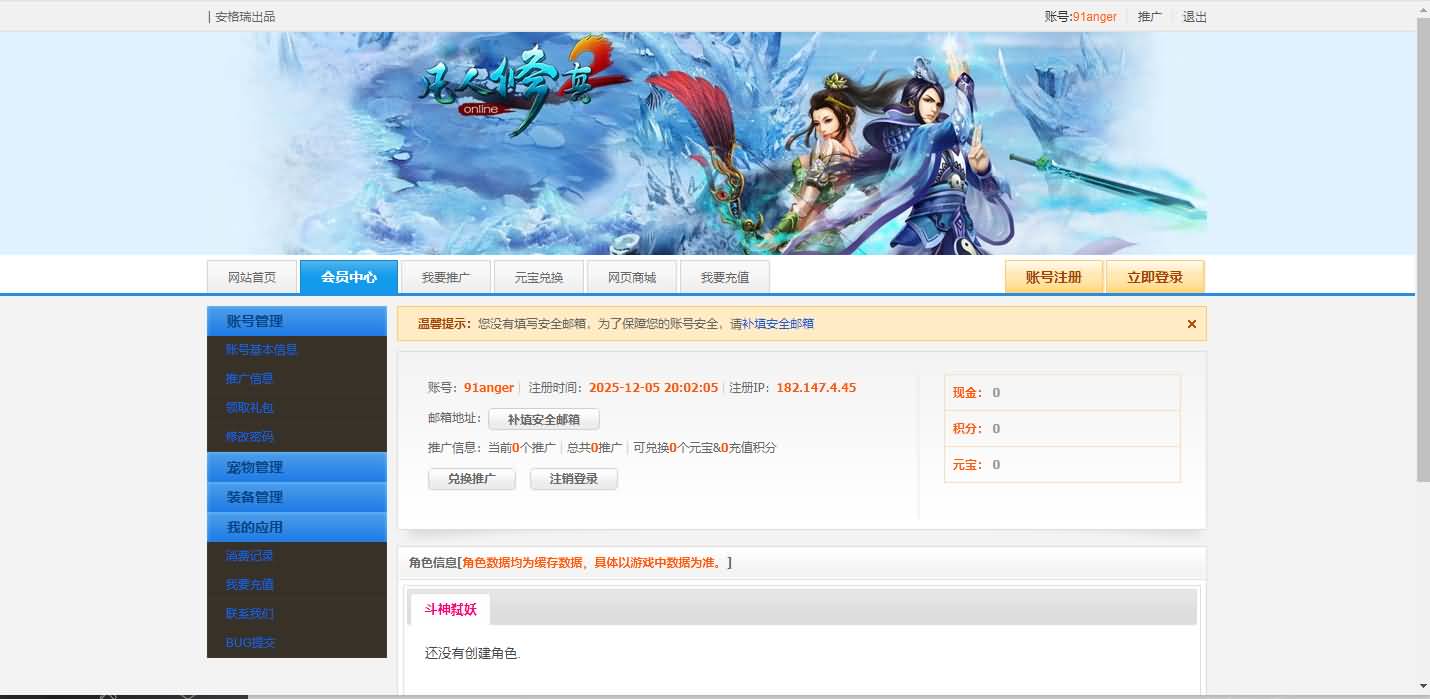The image size is (1430, 699).
Task: Go to the 元宝兑换 nav tab
Action: coord(539,277)
